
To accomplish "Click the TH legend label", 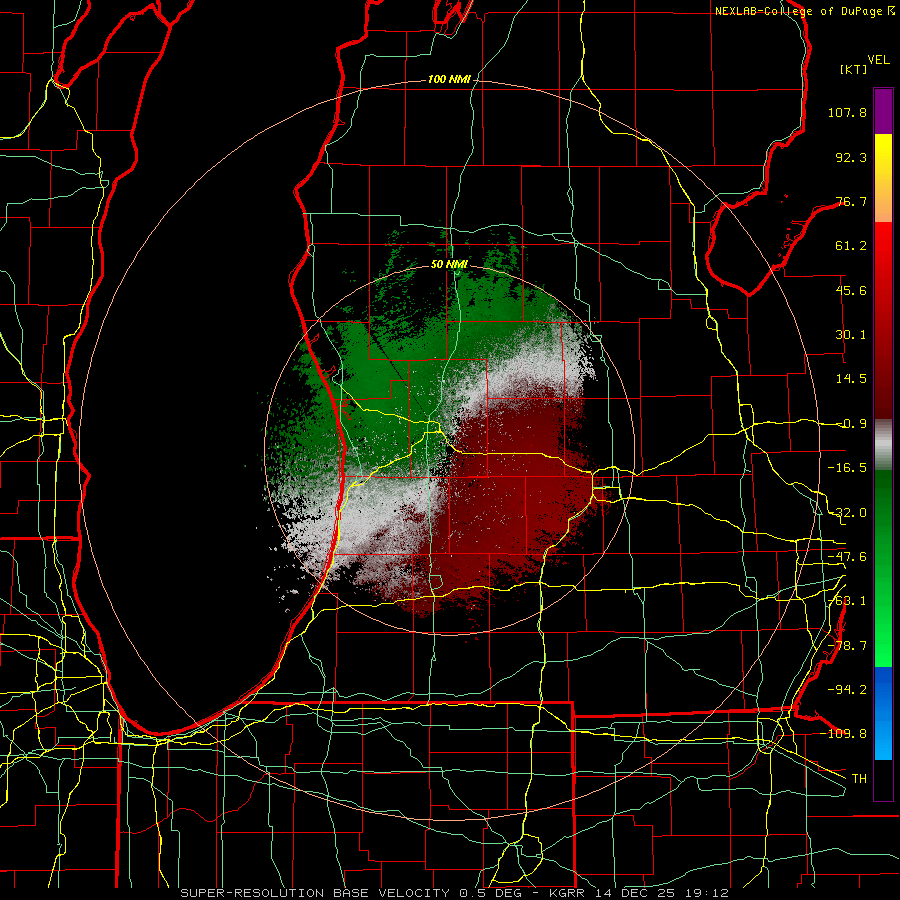I will 859,779.
